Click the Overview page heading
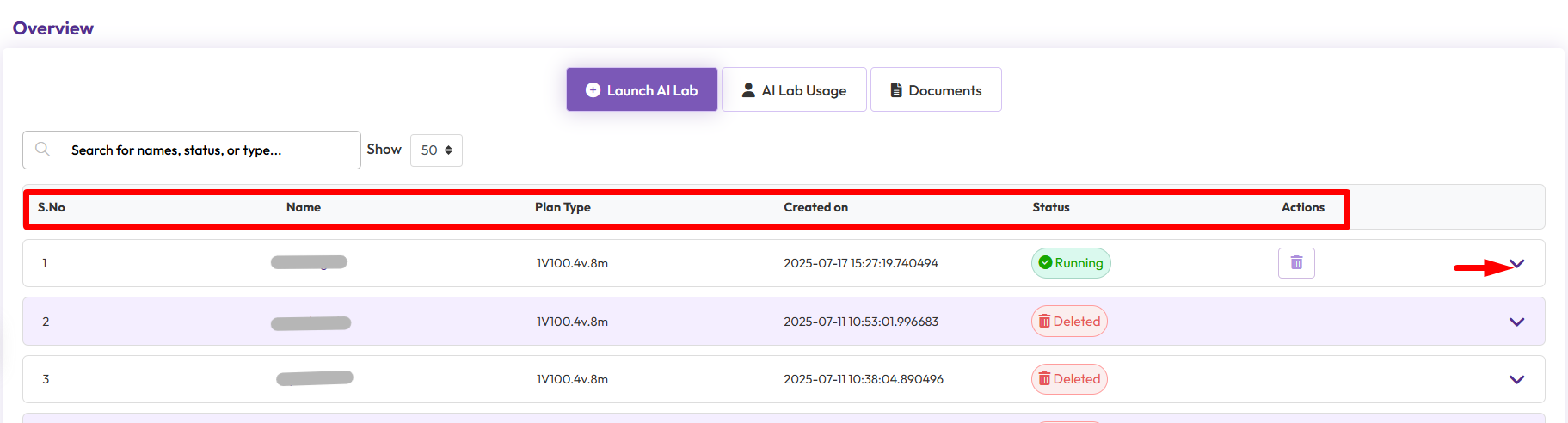 click(x=53, y=28)
